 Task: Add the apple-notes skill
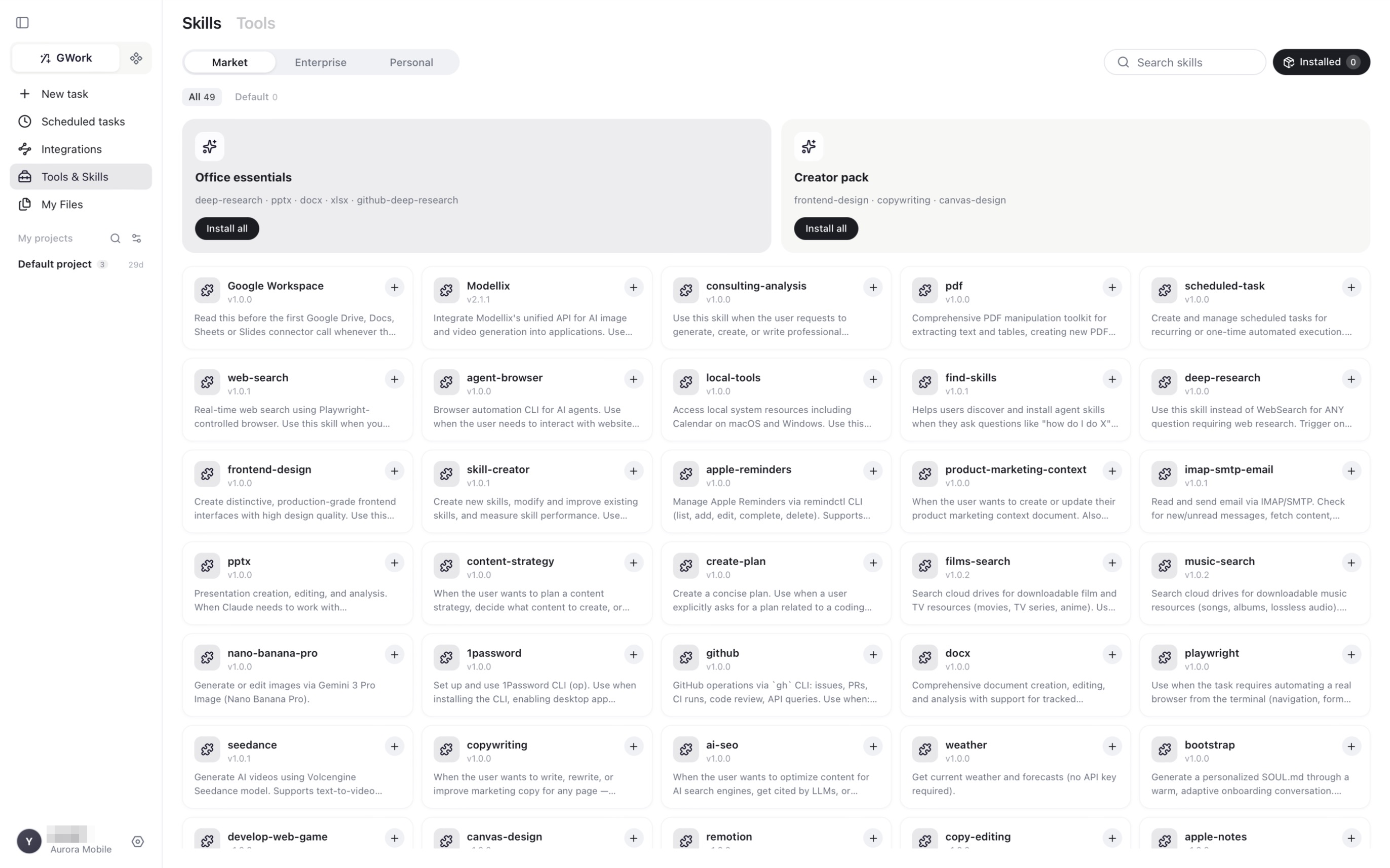(1351, 838)
